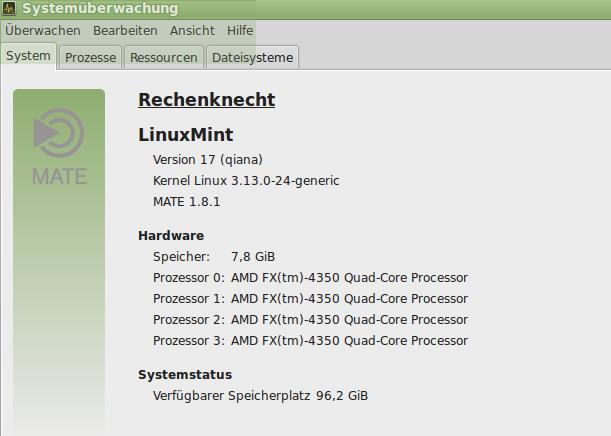This screenshot has width=611, height=436.
Task: Click the System Monitor title bar icon
Action: click(9, 8)
